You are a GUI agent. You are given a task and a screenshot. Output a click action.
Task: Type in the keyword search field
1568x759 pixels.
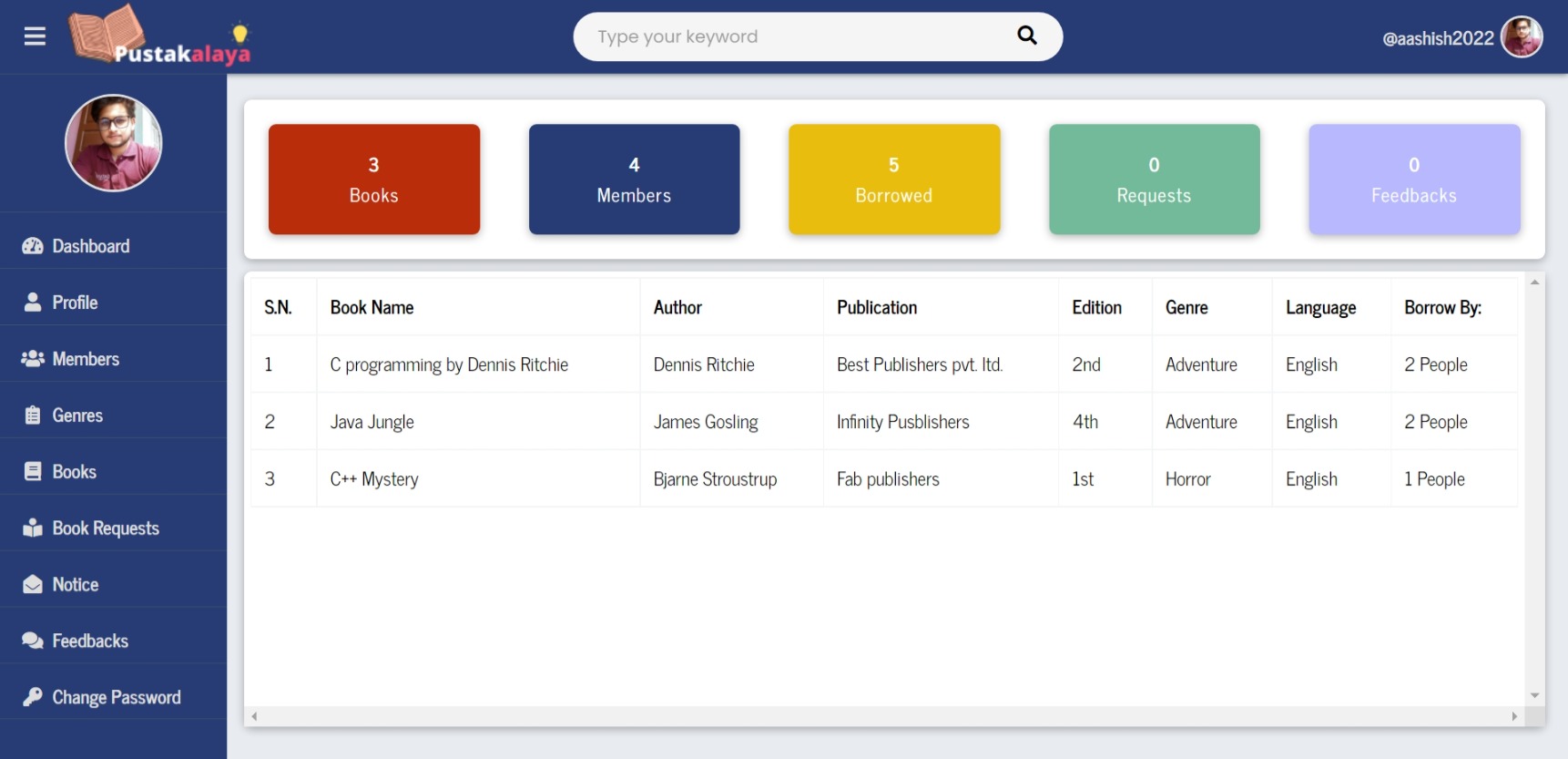(x=792, y=36)
